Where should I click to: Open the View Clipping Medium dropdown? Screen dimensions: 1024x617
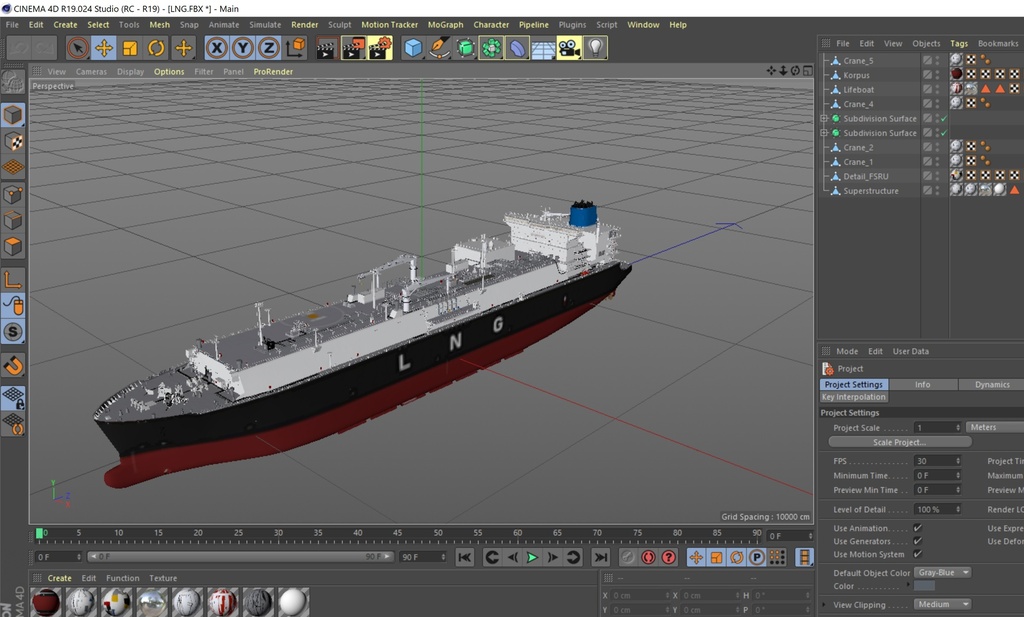pyautogui.click(x=942, y=604)
